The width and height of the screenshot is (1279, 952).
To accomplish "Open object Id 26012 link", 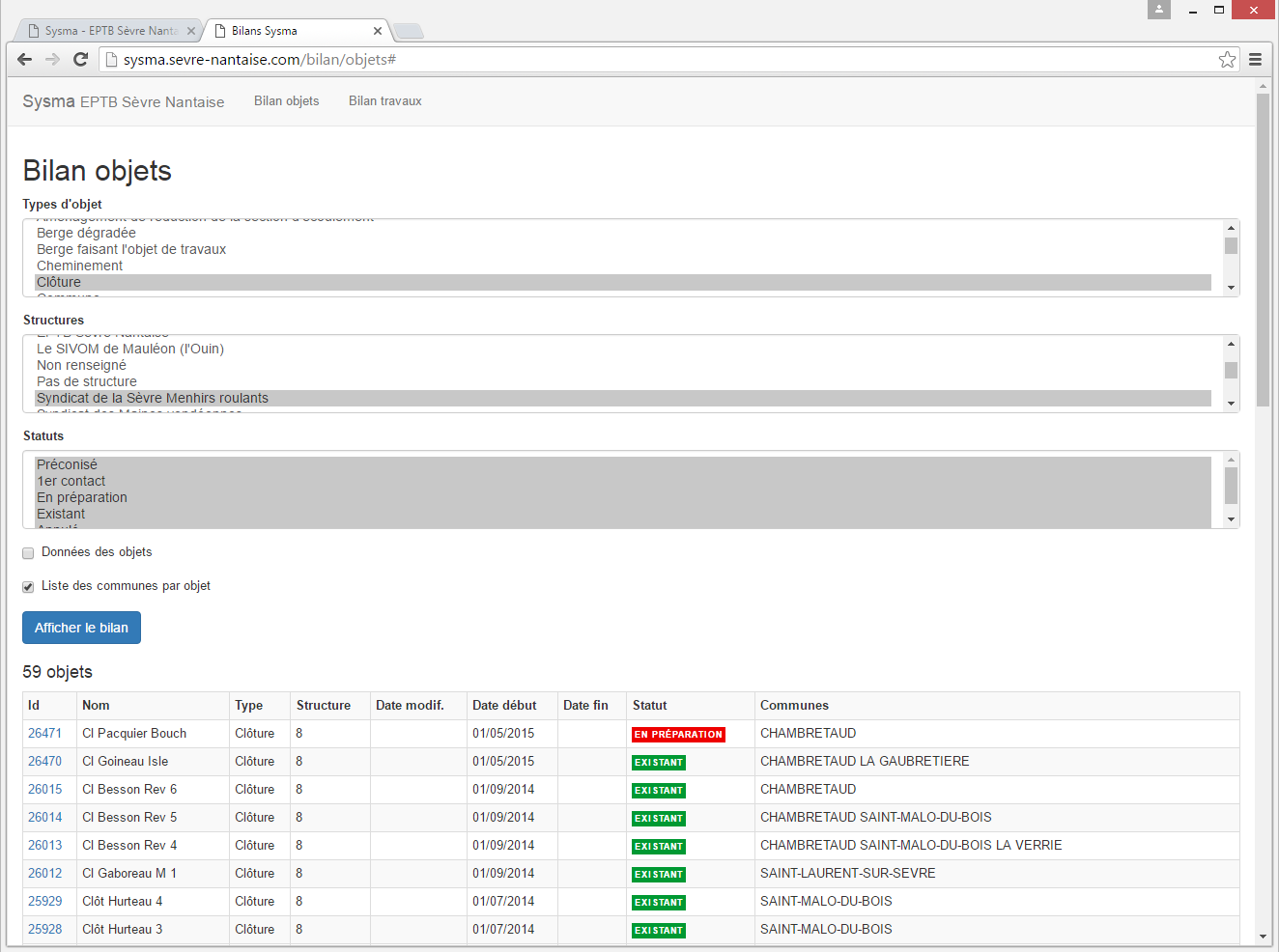I will [44, 873].
